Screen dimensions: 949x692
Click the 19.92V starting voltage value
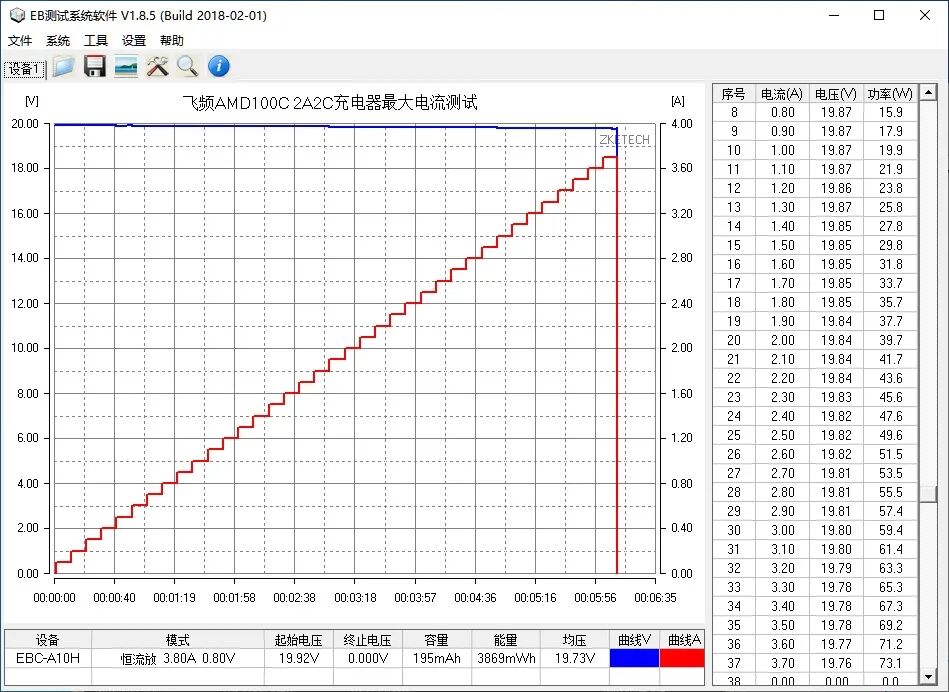[299, 658]
